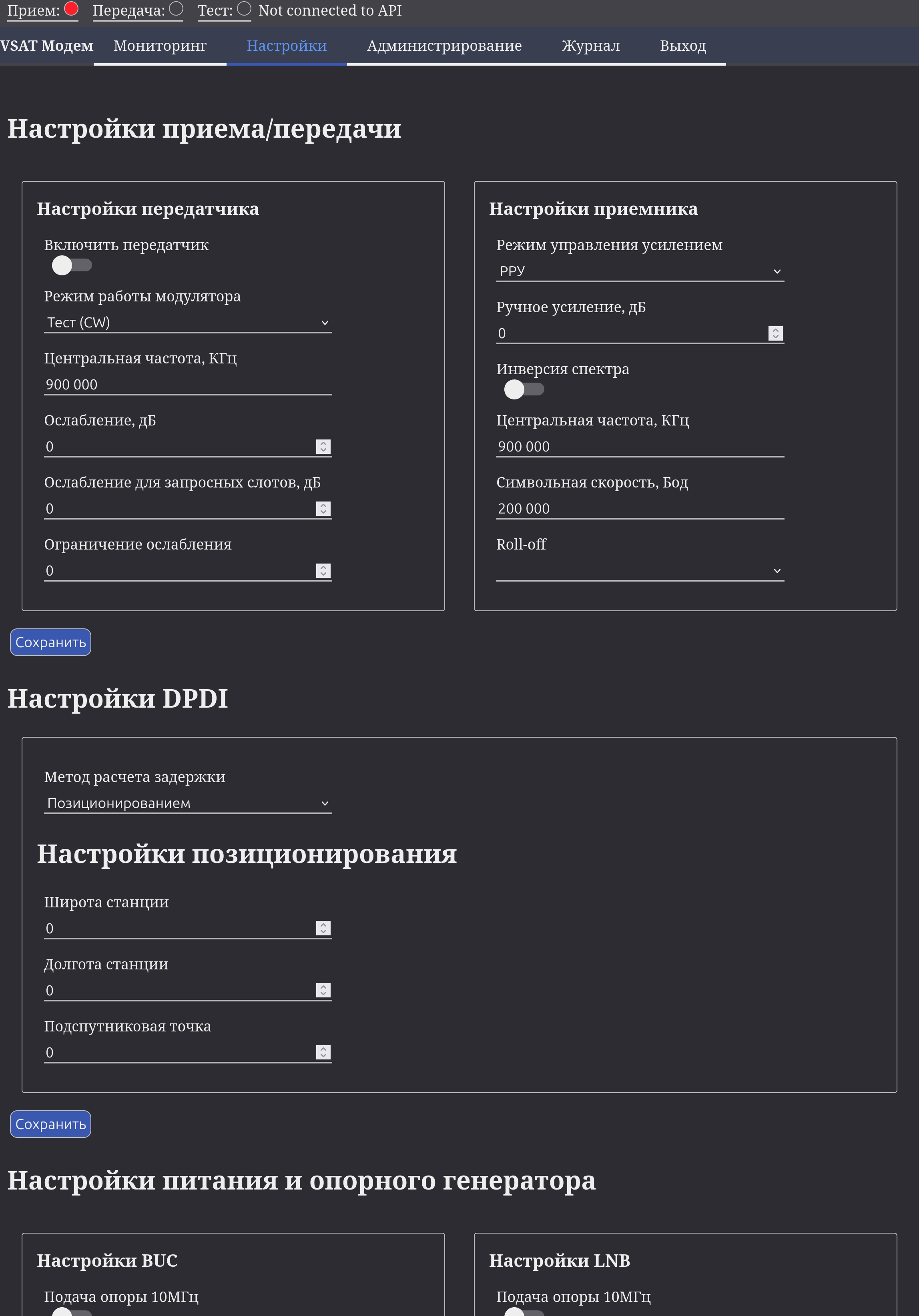Open the Метод расчета задержки dropdown
This screenshot has width=919, height=1316.
tap(187, 803)
